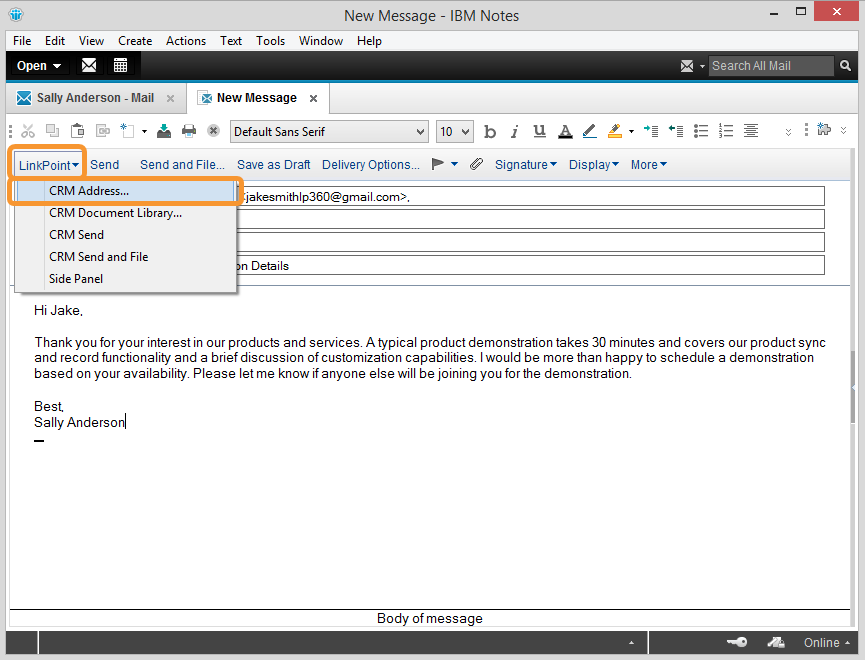
Task: Open the Display dropdown
Action: tap(594, 164)
